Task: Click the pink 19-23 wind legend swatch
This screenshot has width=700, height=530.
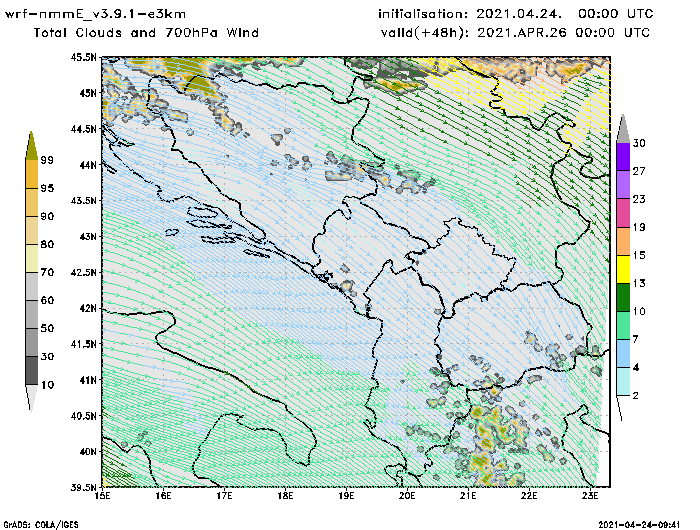Action: (623, 213)
